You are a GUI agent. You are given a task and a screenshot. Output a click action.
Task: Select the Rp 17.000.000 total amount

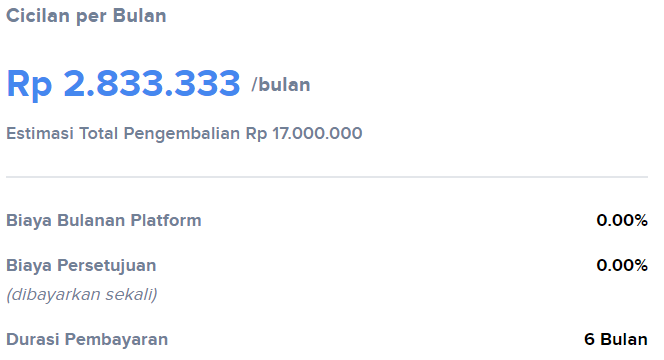pos(304,133)
